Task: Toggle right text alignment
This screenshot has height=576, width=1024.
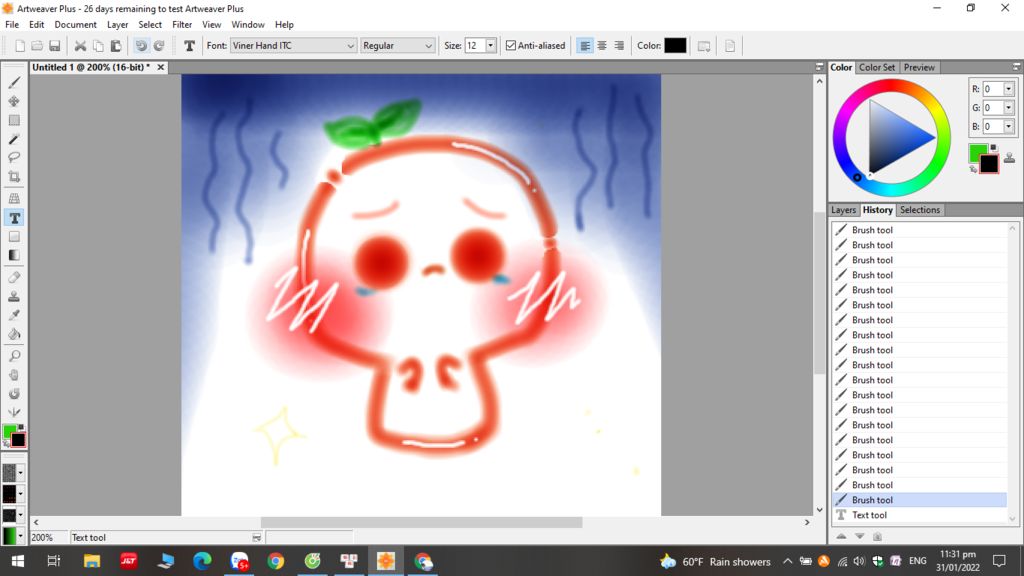Action: 619,46
